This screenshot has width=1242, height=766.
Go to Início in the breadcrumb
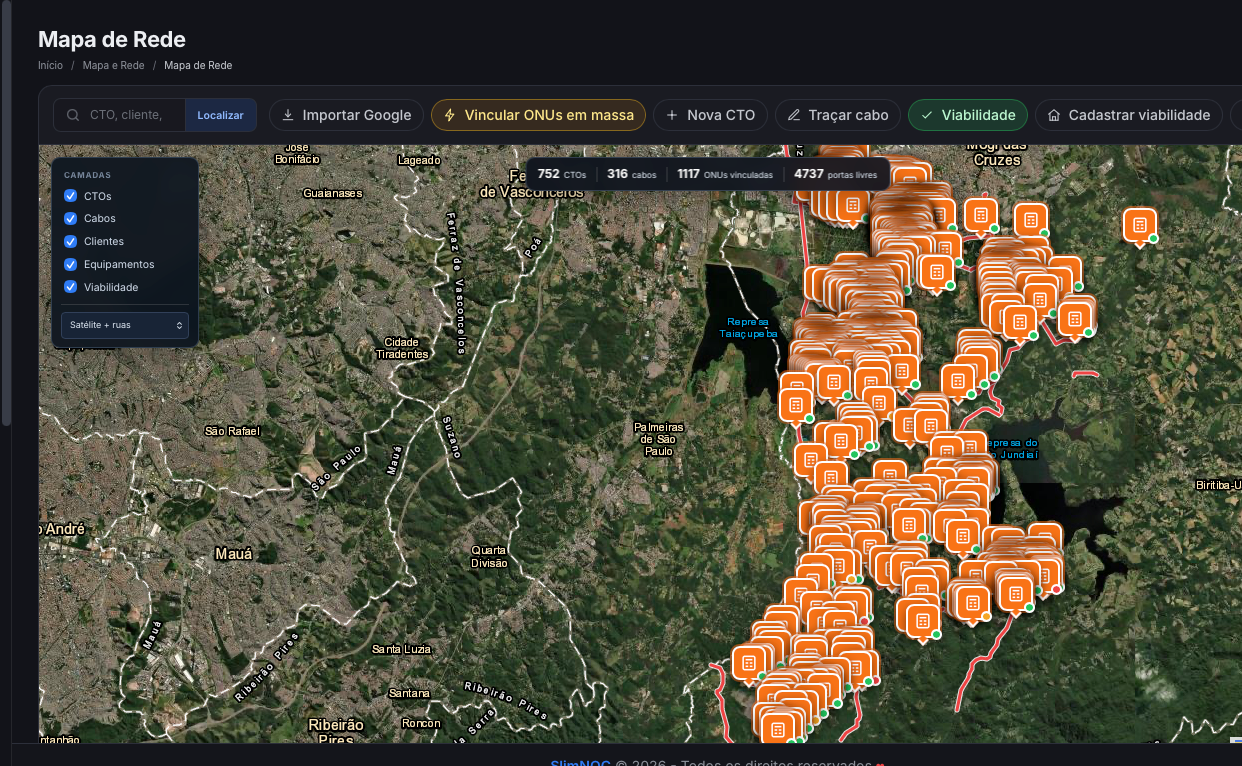50,65
